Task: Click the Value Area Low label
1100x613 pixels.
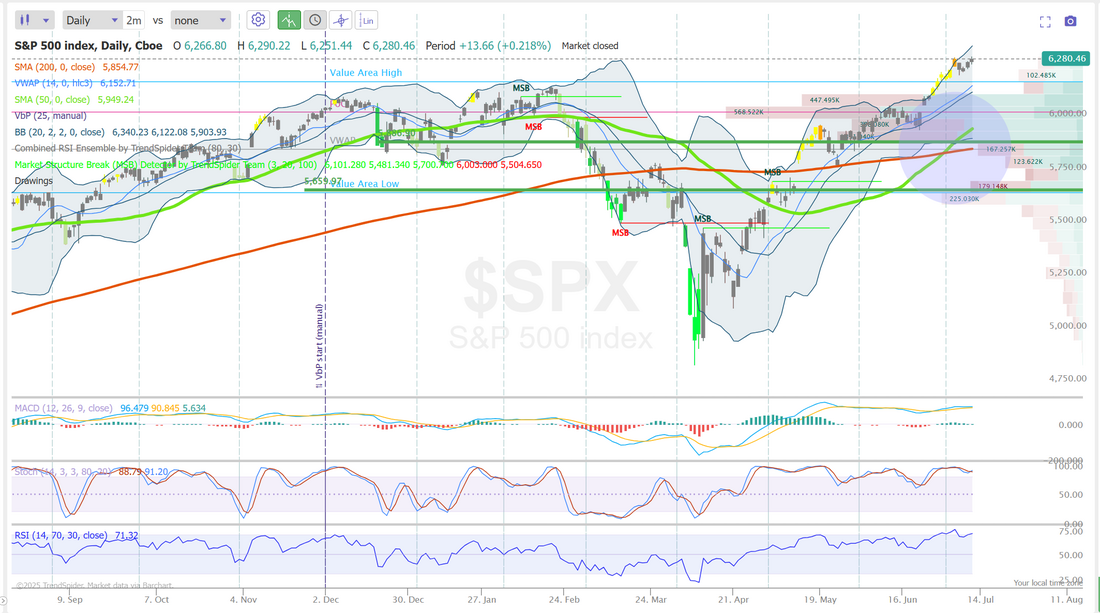Action: pos(364,184)
